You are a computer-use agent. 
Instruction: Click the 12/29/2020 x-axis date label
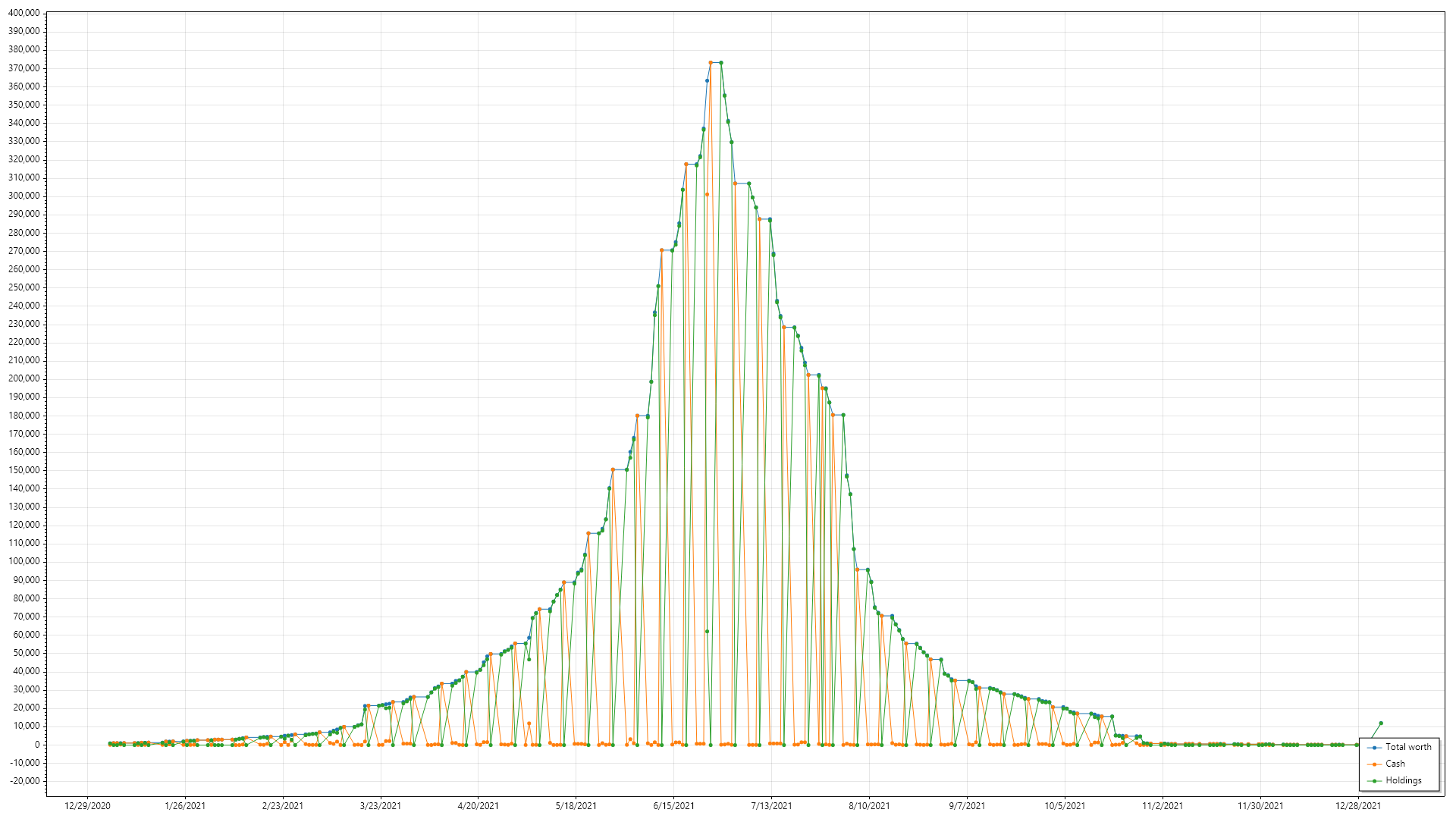pos(87,806)
